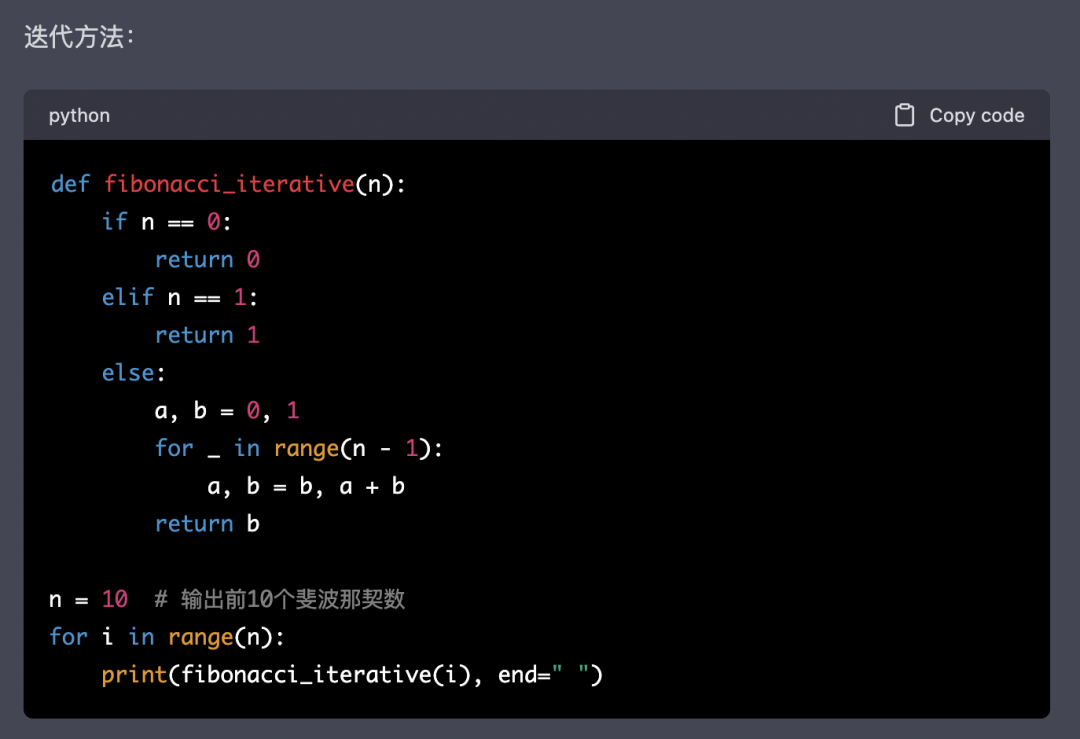Click the n = 10 assignment
Viewport: 1080px width, 739px height.
tap(88, 599)
